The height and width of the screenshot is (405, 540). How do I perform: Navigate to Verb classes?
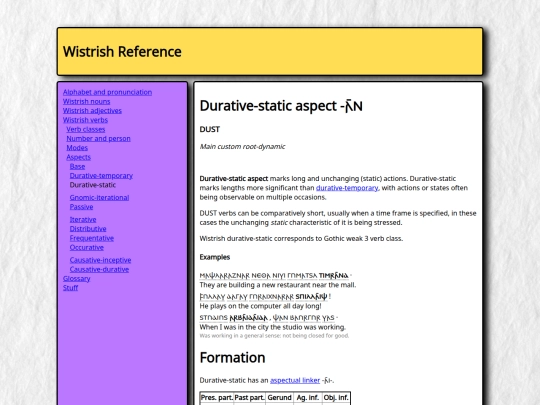coord(86,129)
